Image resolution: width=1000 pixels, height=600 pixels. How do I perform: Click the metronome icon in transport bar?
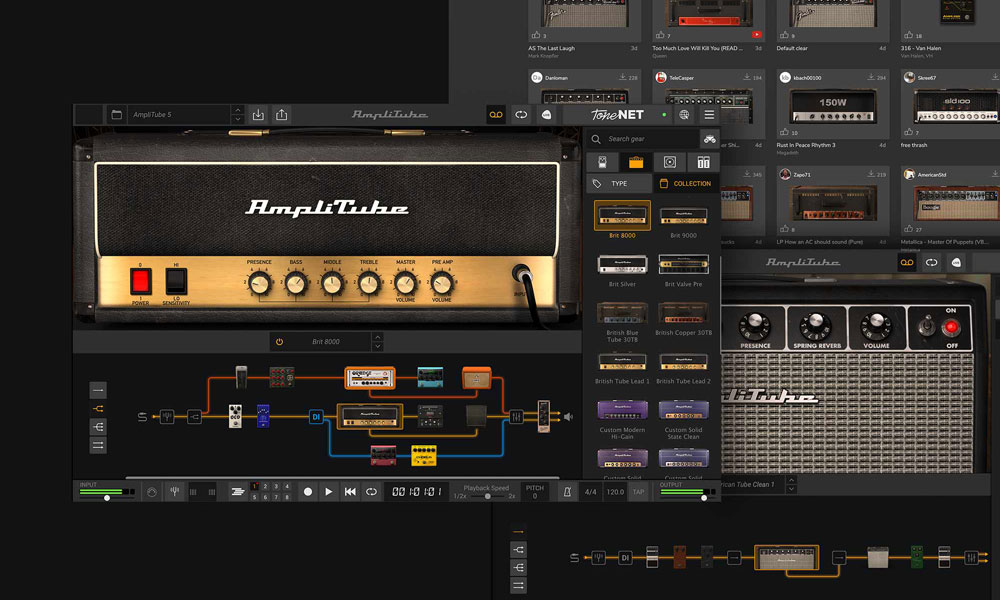click(x=567, y=491)
